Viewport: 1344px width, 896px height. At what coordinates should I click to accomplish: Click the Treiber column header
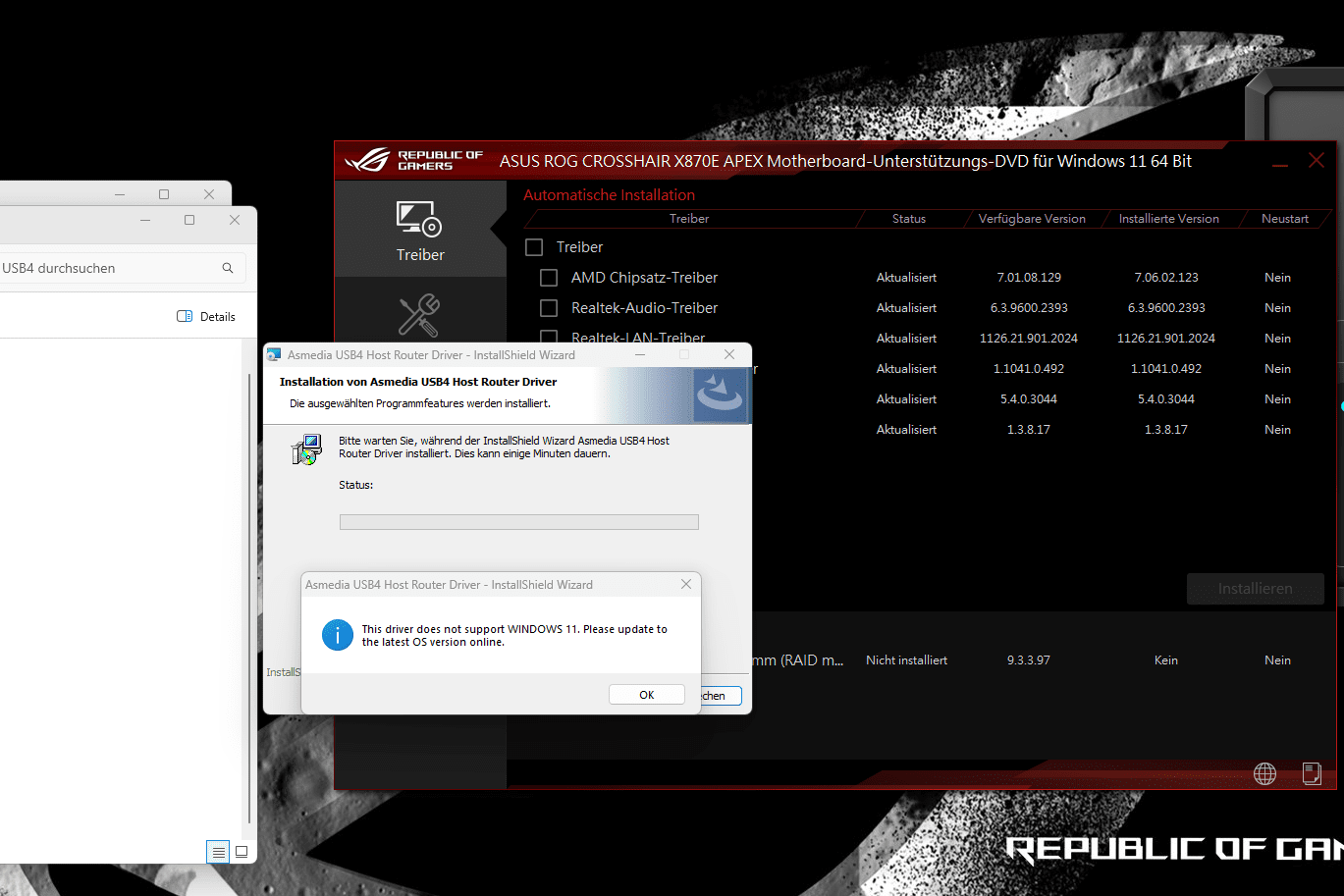coord(689,219)
